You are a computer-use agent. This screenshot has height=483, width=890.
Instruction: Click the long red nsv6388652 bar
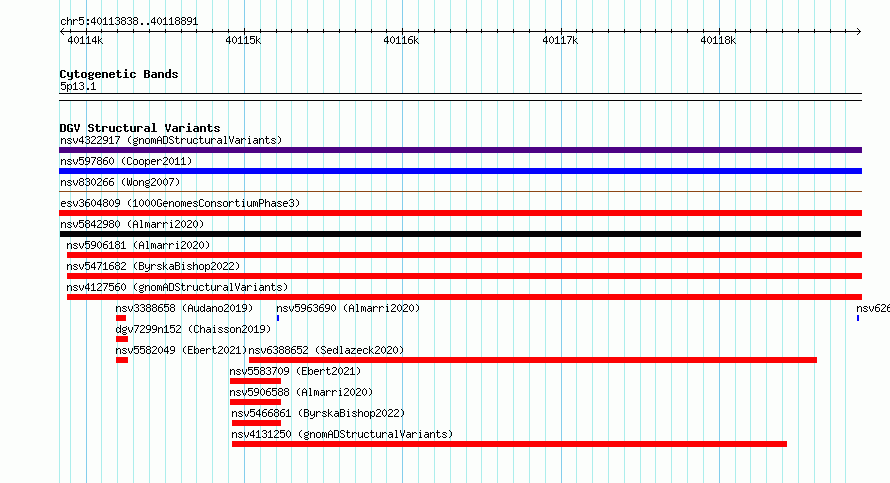click(533, 360)
